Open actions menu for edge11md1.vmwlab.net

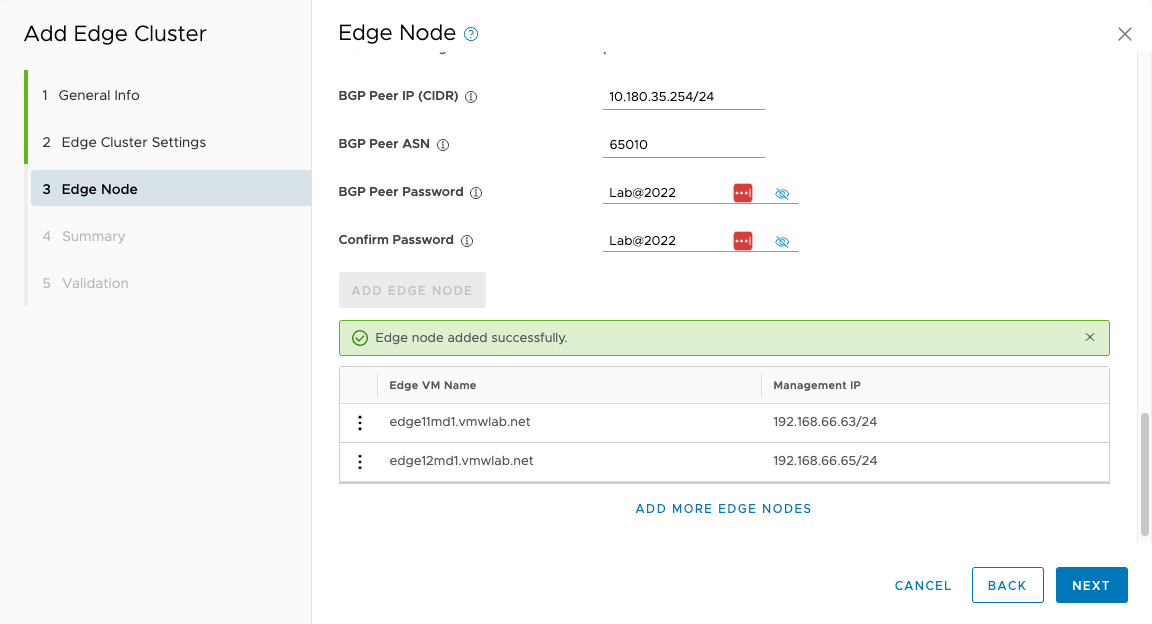coord(359,423)
